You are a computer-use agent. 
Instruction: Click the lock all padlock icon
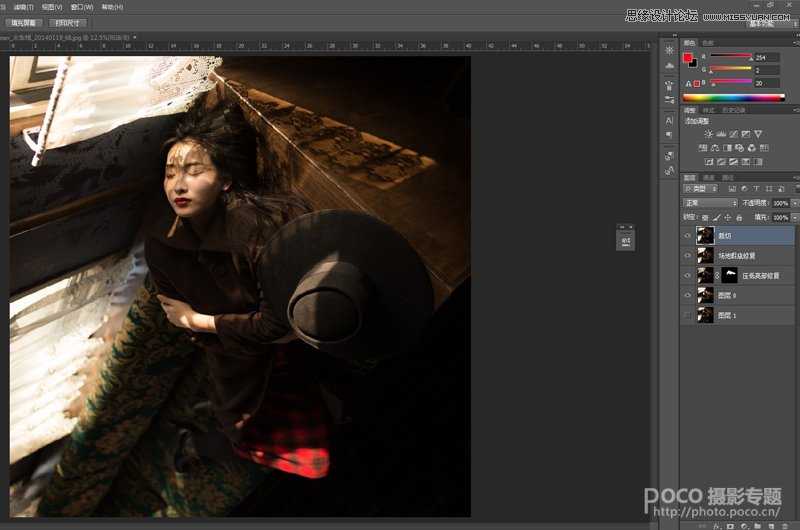coord(740,217)
